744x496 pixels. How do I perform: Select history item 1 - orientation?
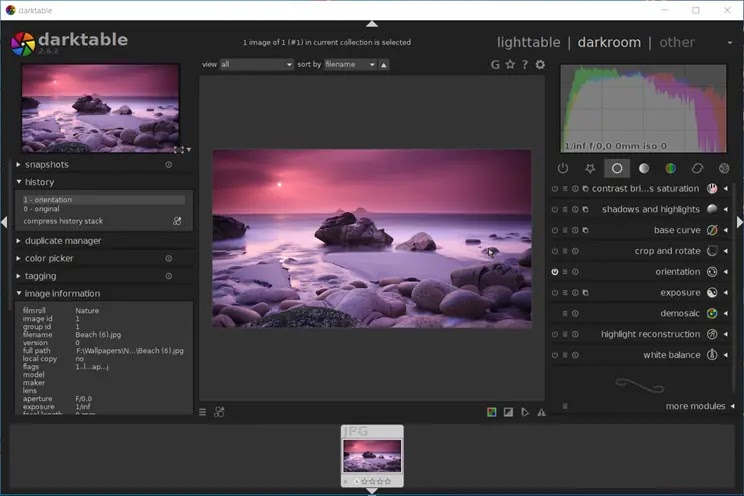click(103, 200)
